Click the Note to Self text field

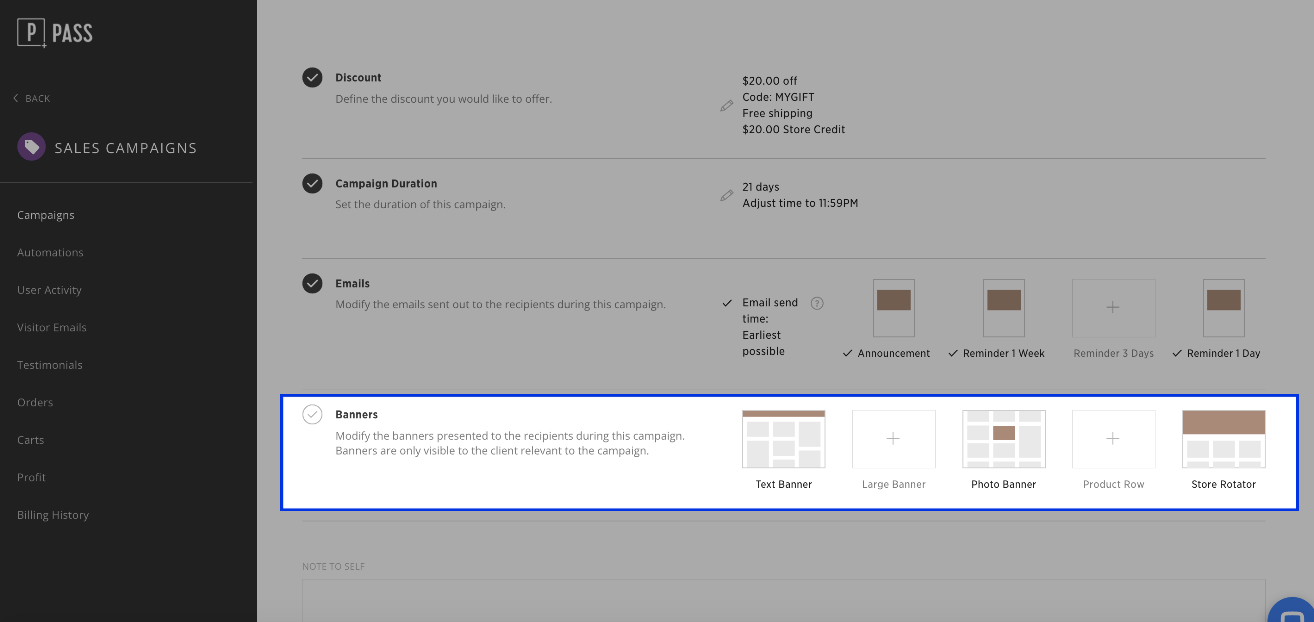click(x=783, y=598)
